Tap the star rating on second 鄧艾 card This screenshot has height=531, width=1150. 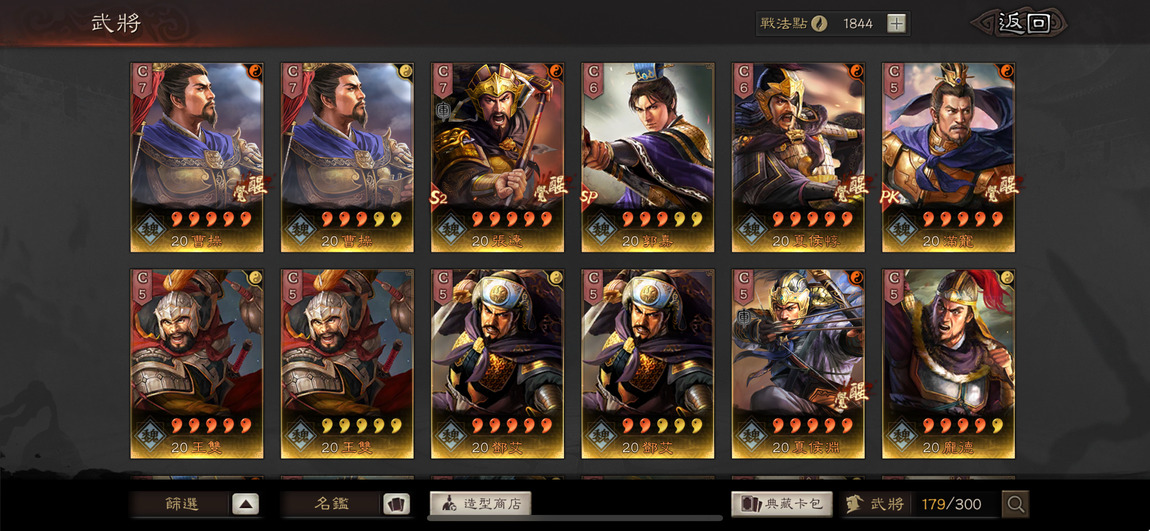[x=656, y=425]
